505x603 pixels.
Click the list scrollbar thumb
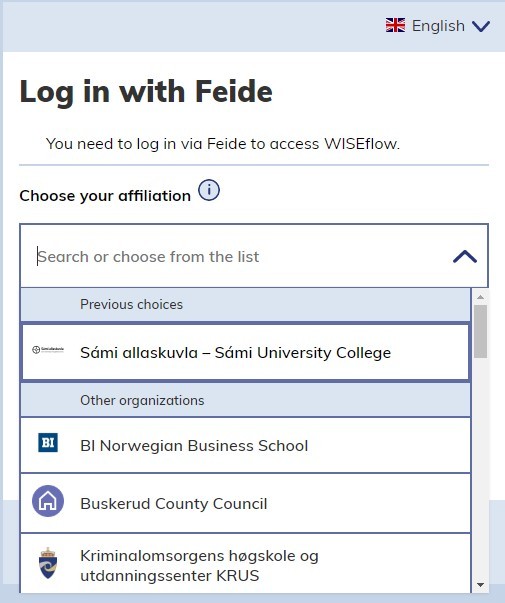[x=480, y=332]
